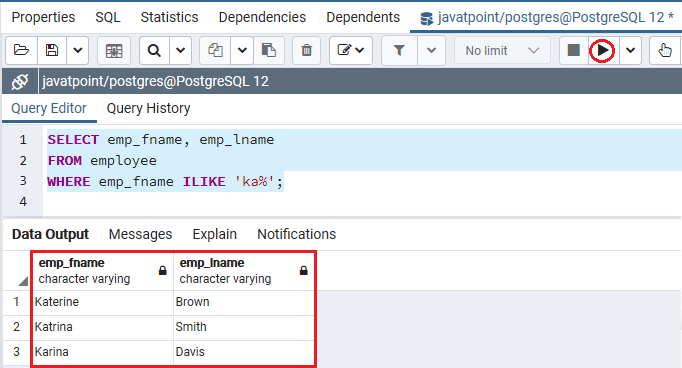Open the Query History tab
682x368 pixels.
pos(148,108)
